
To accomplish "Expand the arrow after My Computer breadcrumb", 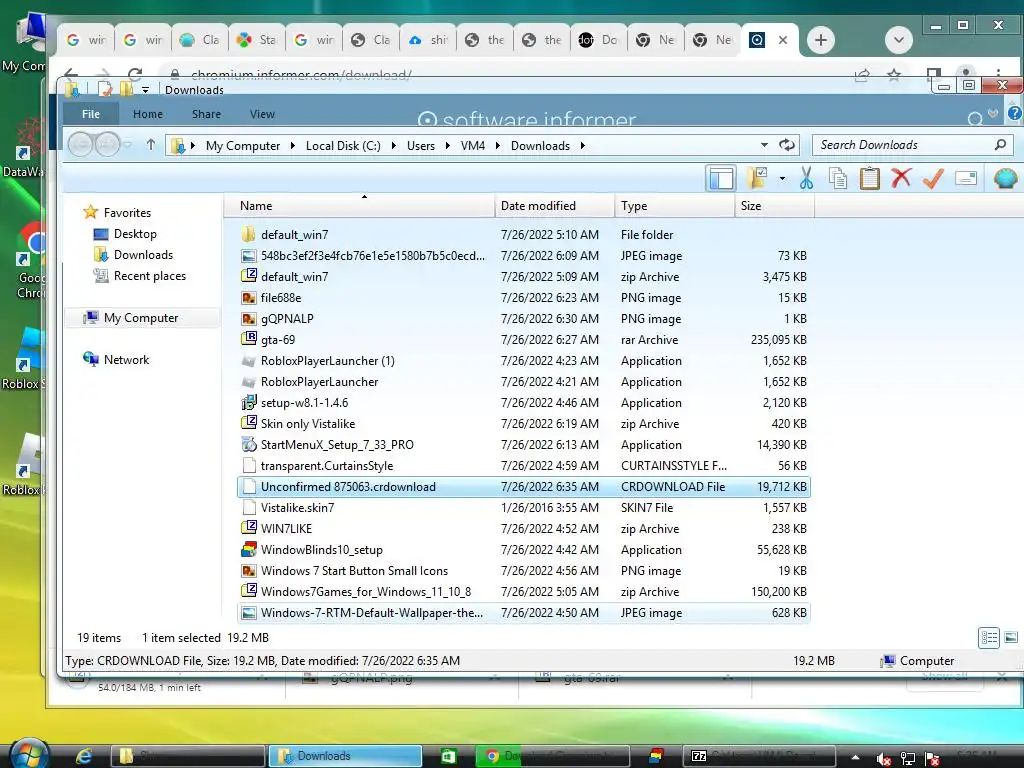I will pyautogui.click(x=293, y=146).
